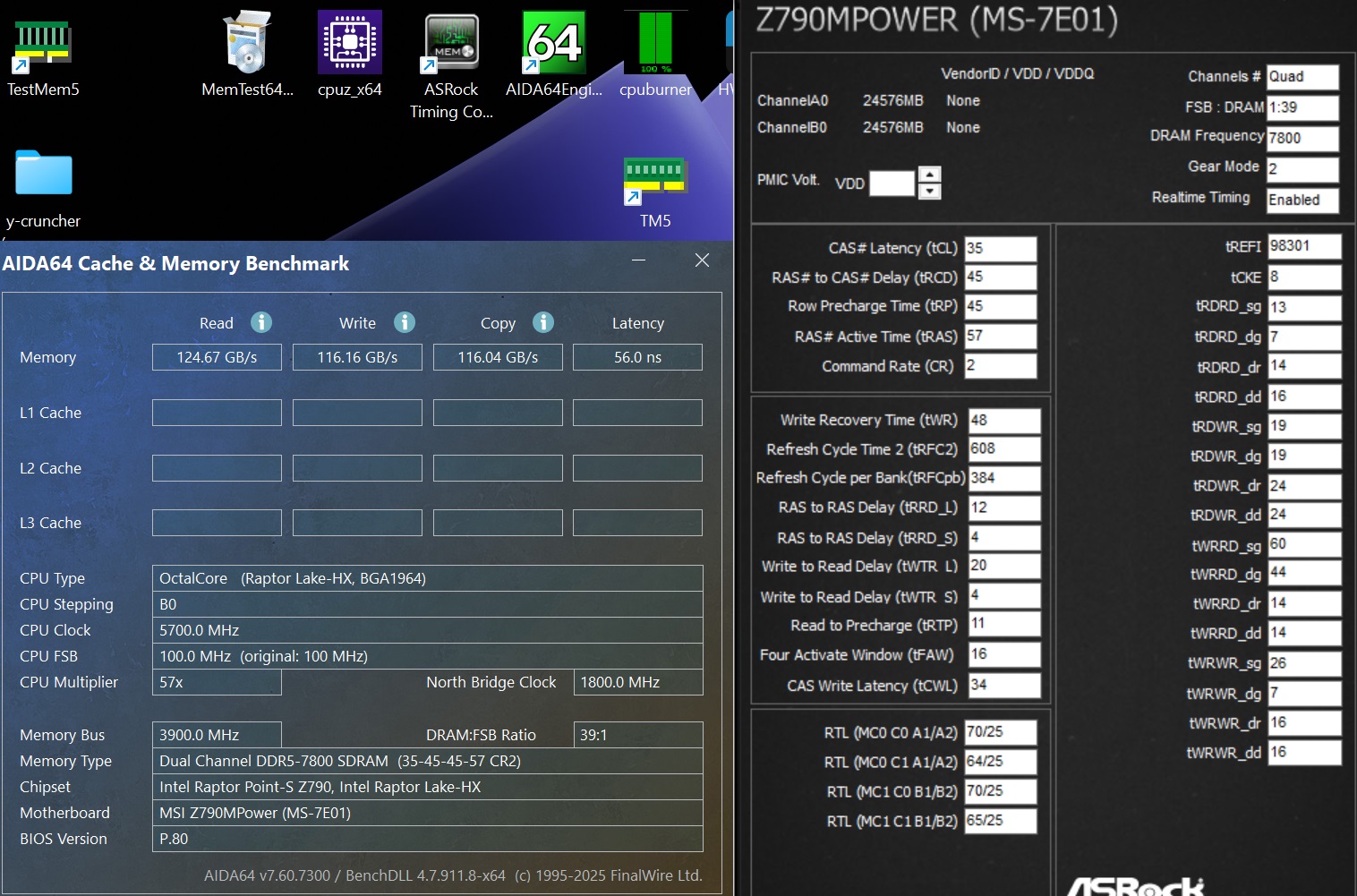This screenshot has height=896, width=1357.
Task: Click the tRFCpb field showing 384
Action: coord(1004,478)
